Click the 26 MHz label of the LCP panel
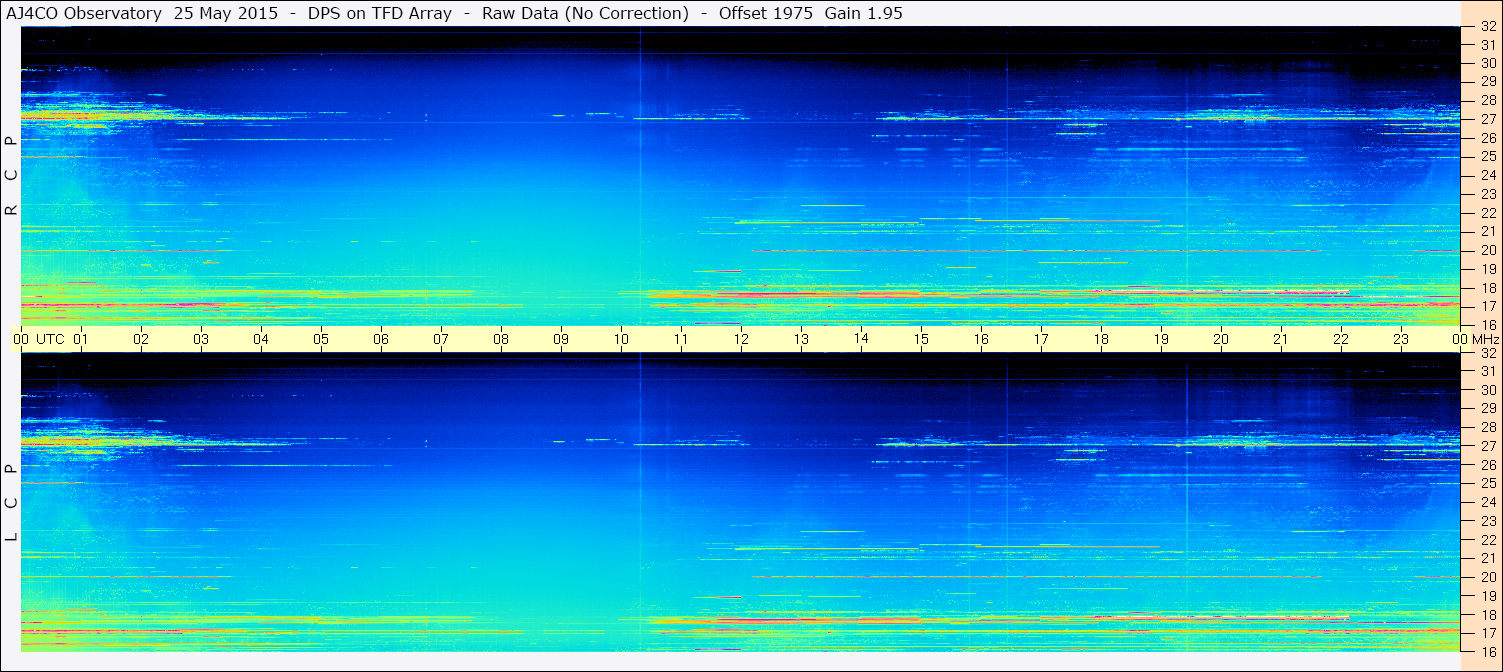This screenshot has height=672, width=1503. pos(1488,465)
